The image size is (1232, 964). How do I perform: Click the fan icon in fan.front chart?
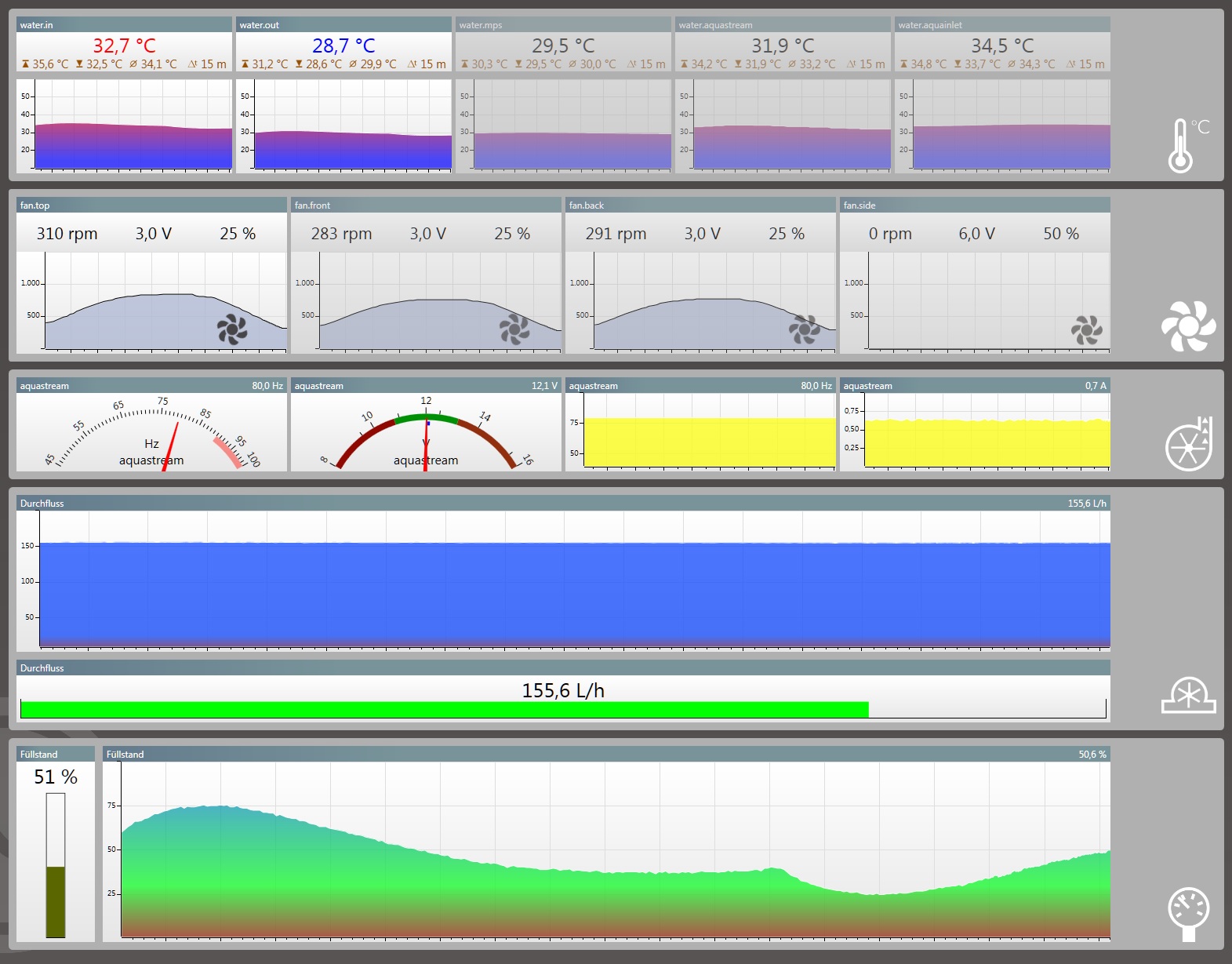click(x=514, y=329)
